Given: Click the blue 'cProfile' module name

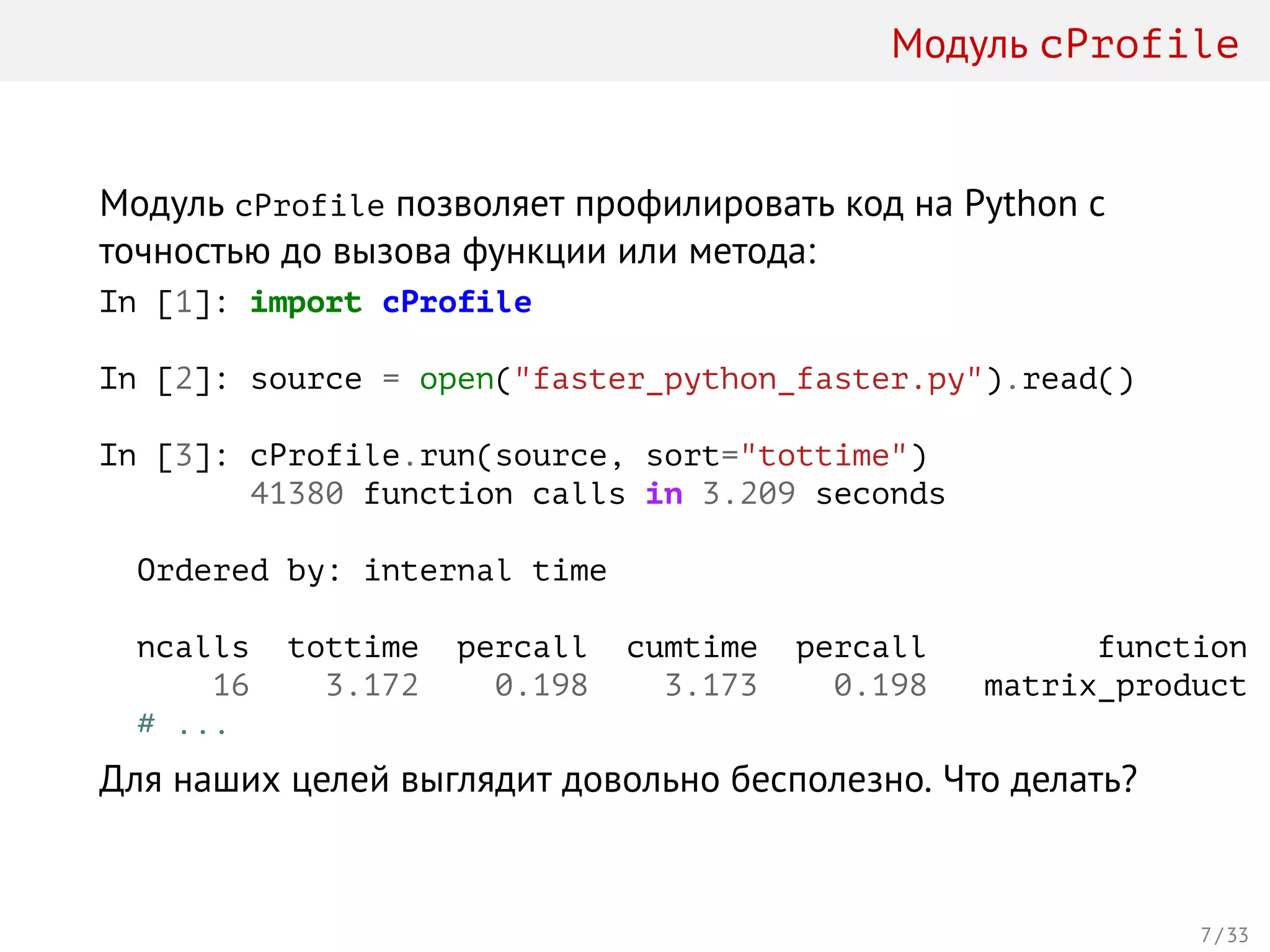Looking at the screenshot, I should pyautogui.click(x=457, y=302).
